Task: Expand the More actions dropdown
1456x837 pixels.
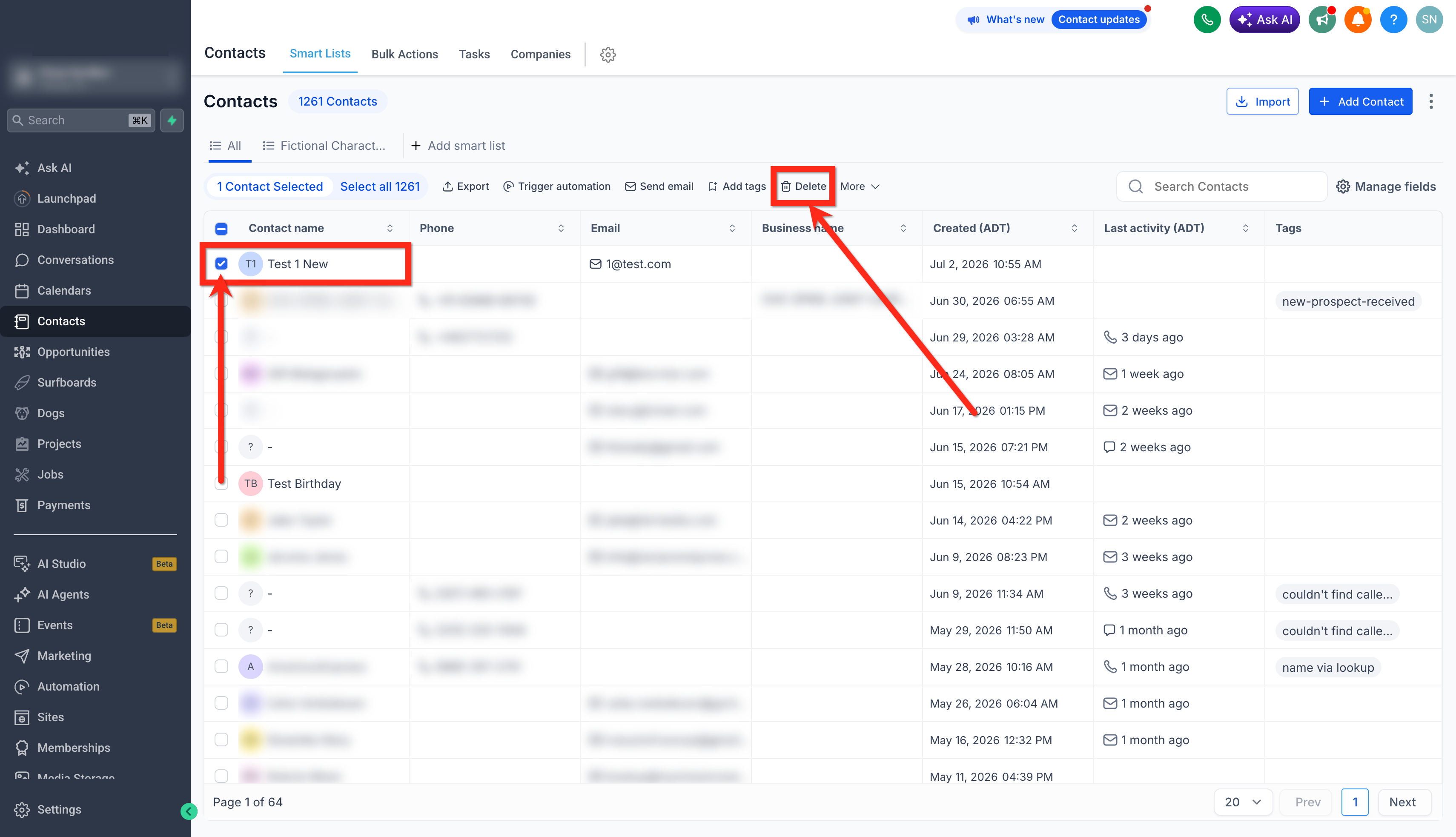Action: pyautogui.click(x=860, y=186)
